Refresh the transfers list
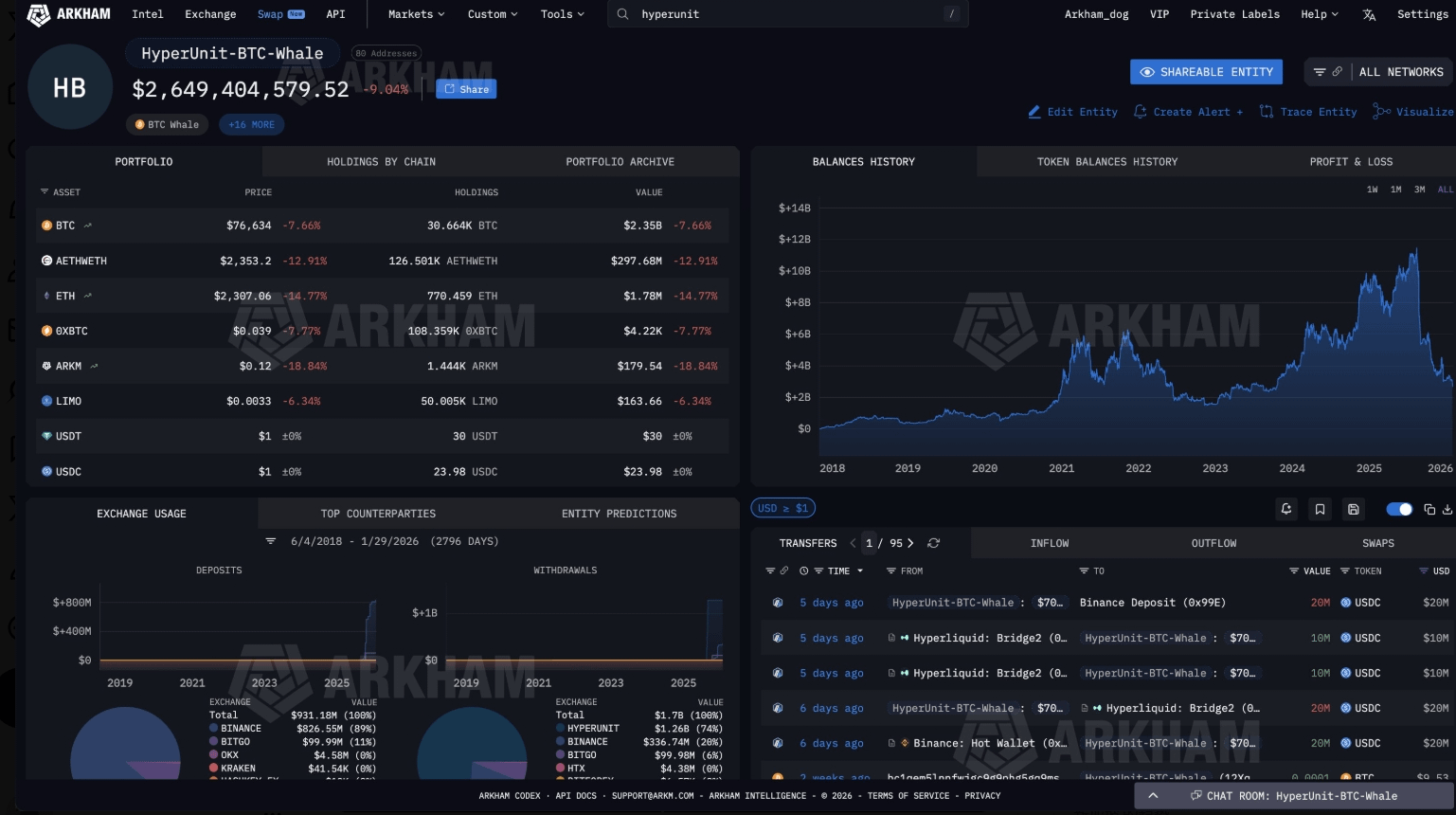 coord(933,543)
